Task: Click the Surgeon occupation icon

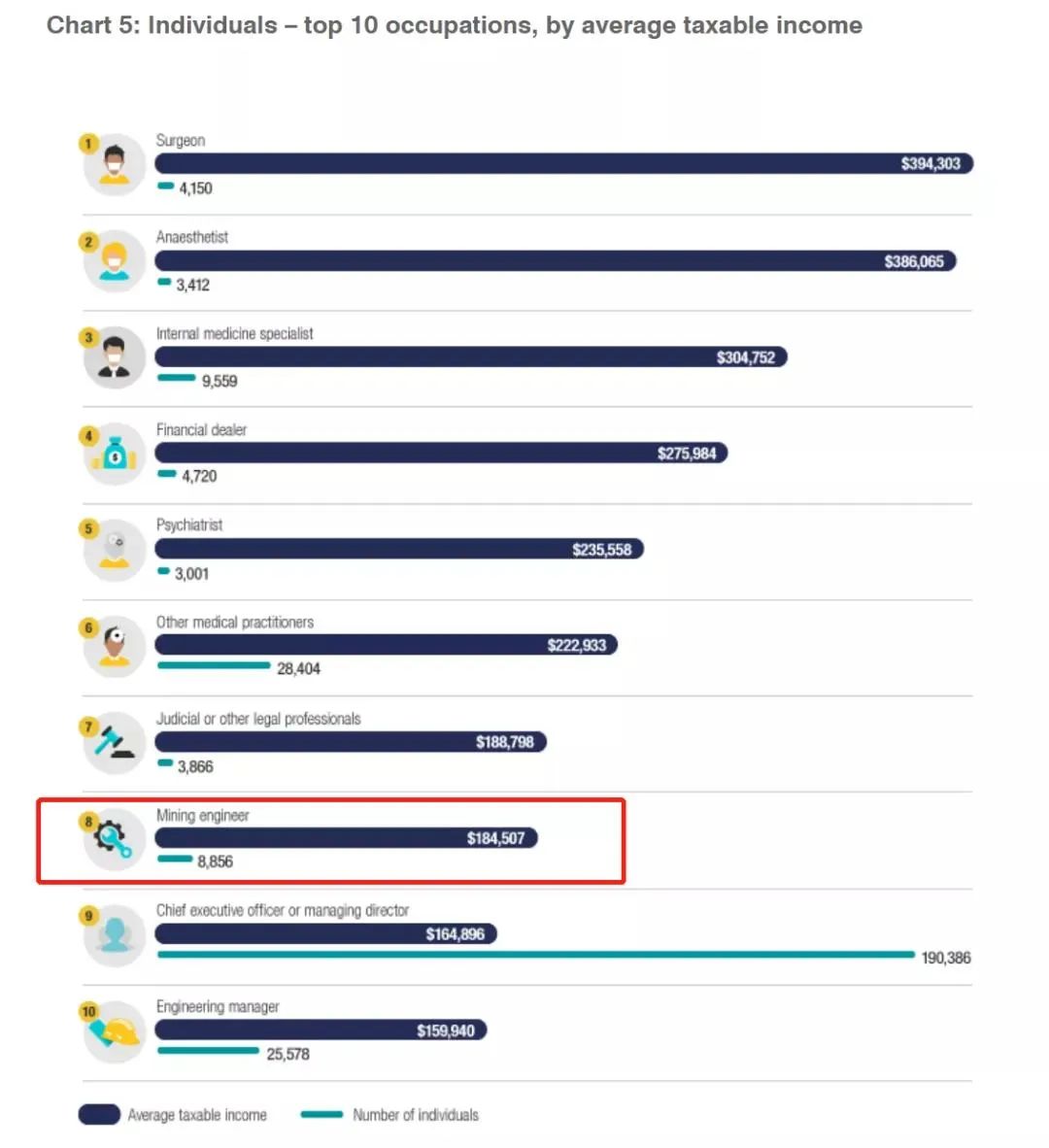Action: coord(115,165)
